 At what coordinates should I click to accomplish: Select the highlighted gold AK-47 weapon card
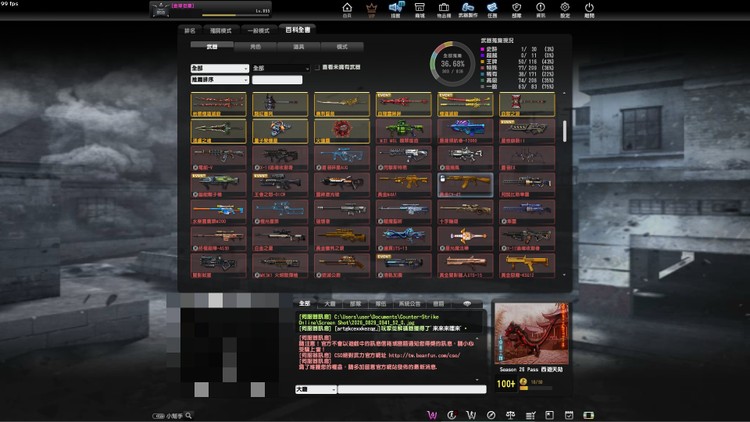tap(465, 185)
